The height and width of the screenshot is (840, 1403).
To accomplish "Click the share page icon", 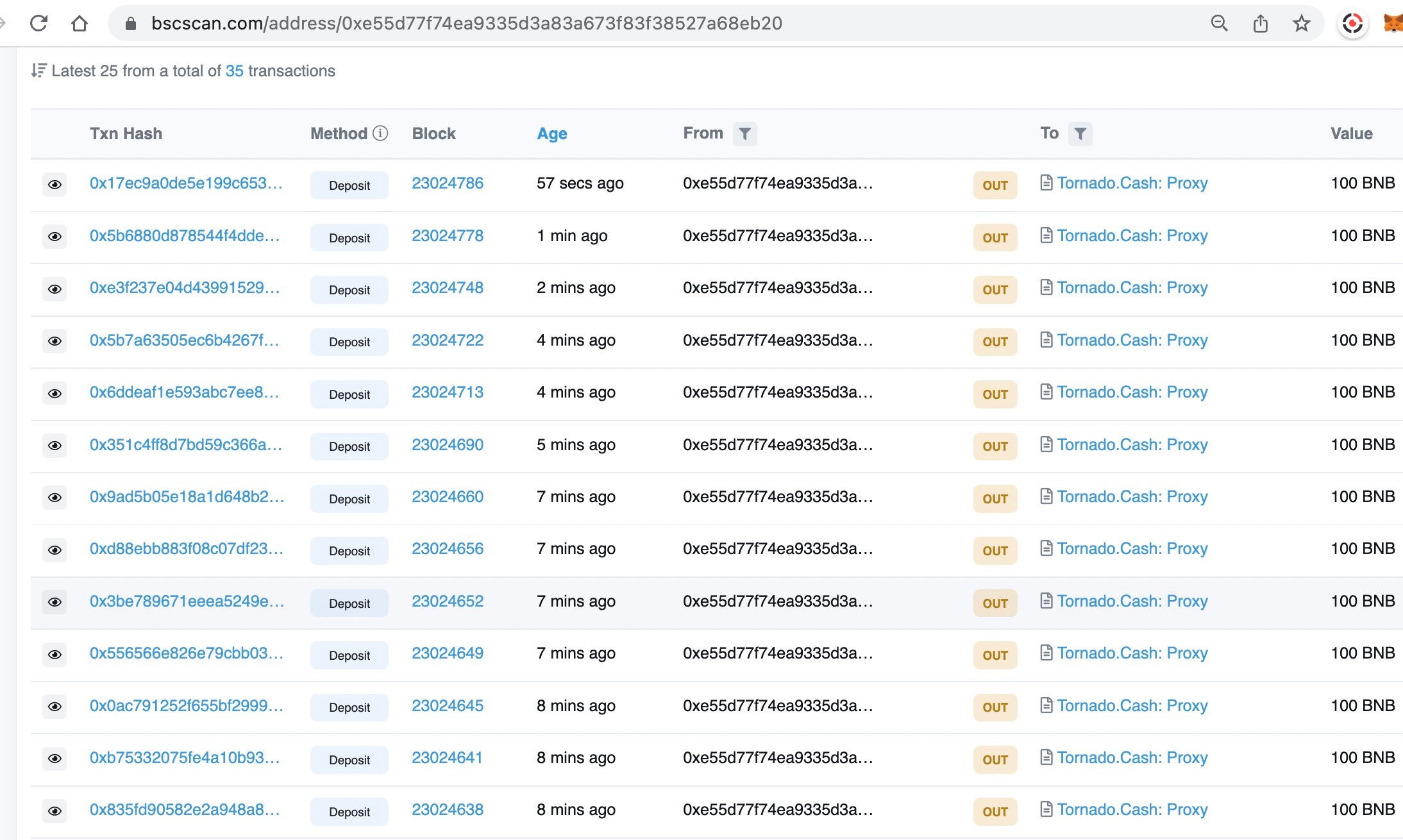I will click(x=1261, y=24).
